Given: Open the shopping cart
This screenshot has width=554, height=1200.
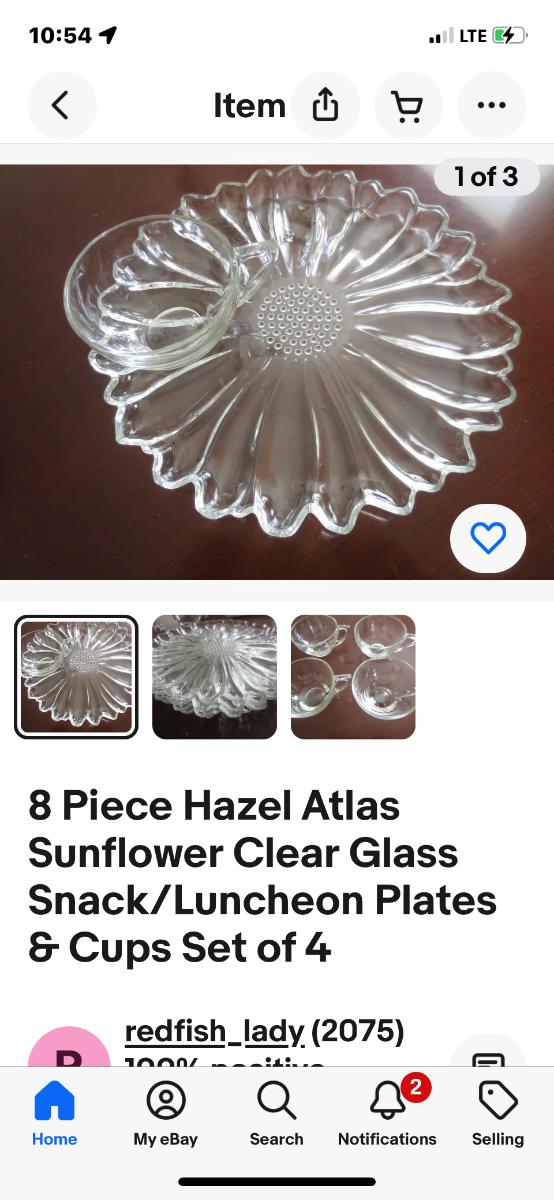Looking at the screenshot, I should pyautogui.click(x=408, y=105).
